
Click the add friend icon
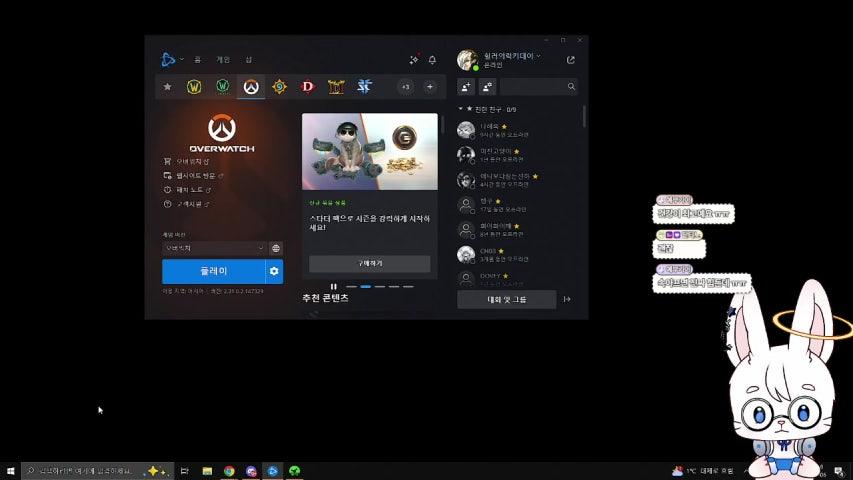pos(466,87)
